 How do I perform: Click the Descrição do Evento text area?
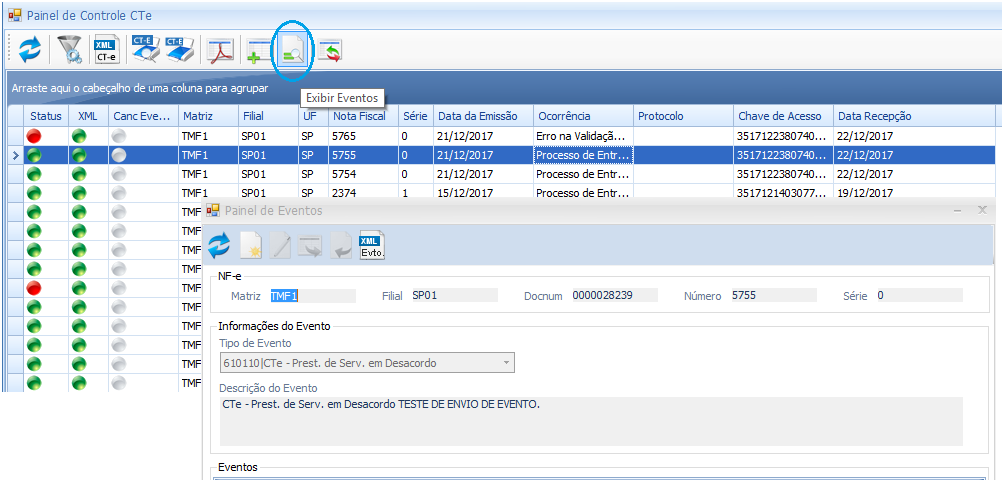[x=591, y=421]
